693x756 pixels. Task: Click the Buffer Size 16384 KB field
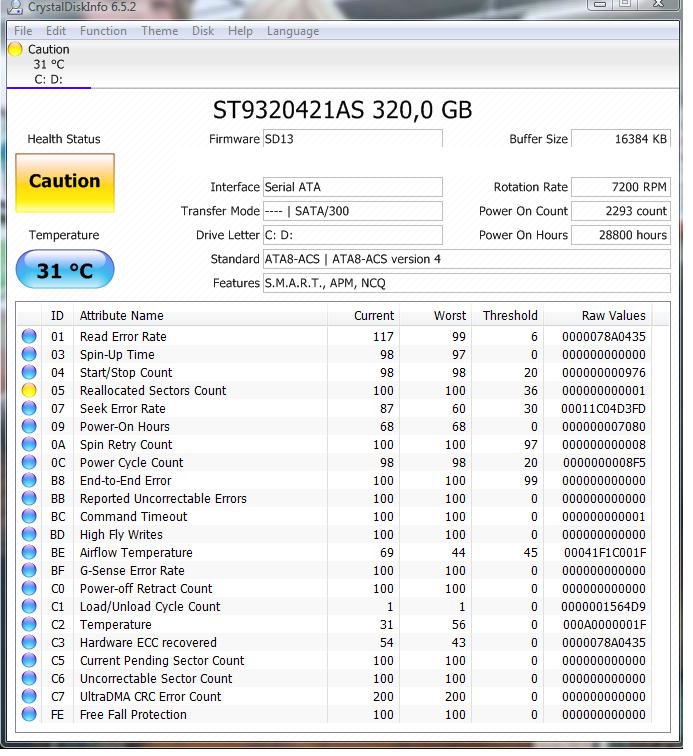click(x=621, y=139)
